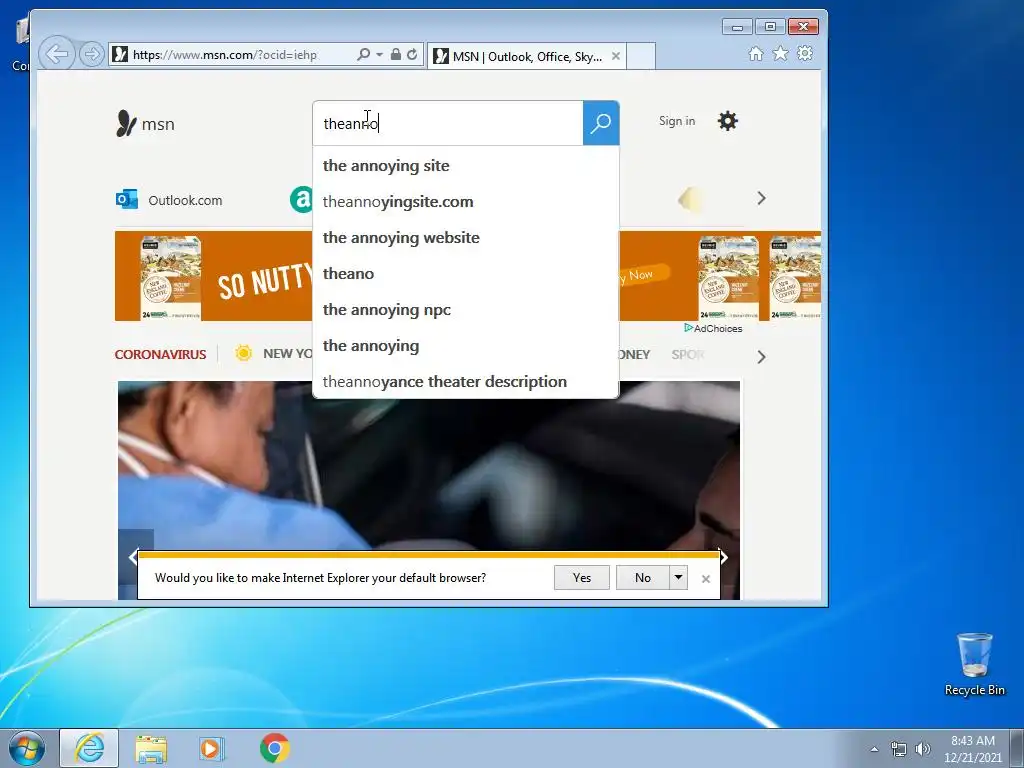
Task: Choose suggestion 'the annoying site'
Action: (466, 166)
